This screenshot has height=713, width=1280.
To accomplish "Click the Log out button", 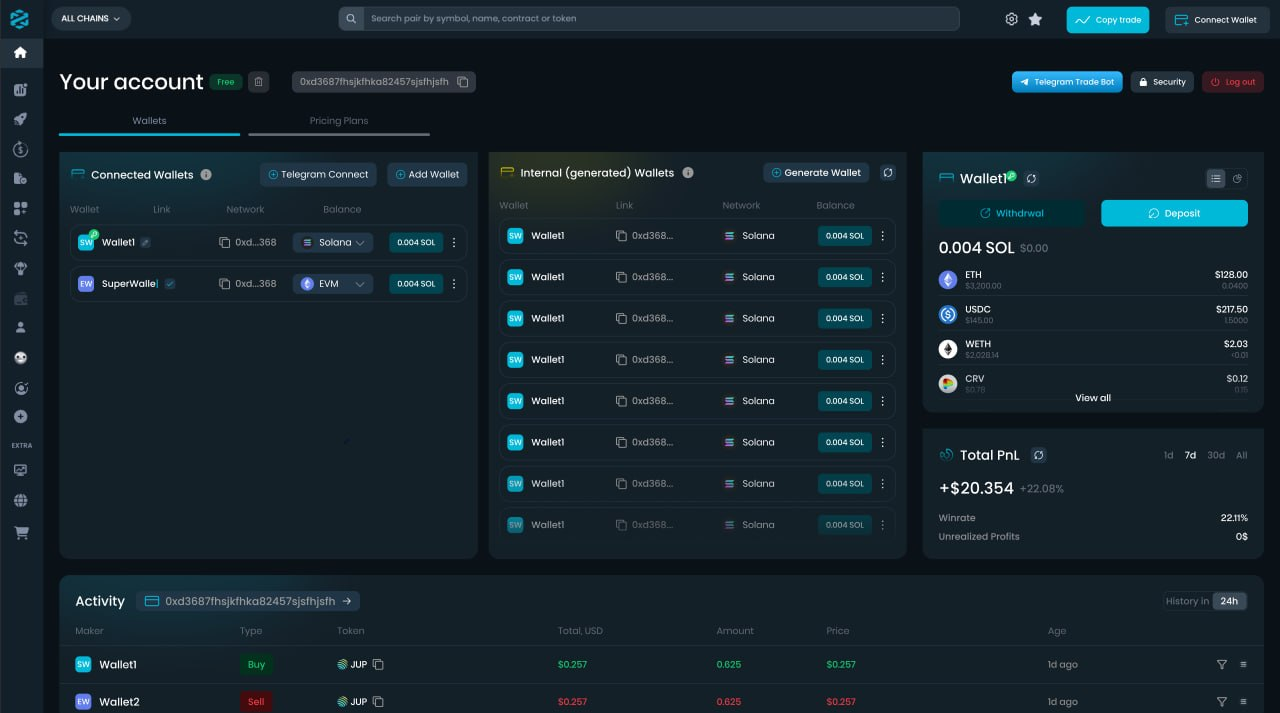I will [x=1233, y=82].
